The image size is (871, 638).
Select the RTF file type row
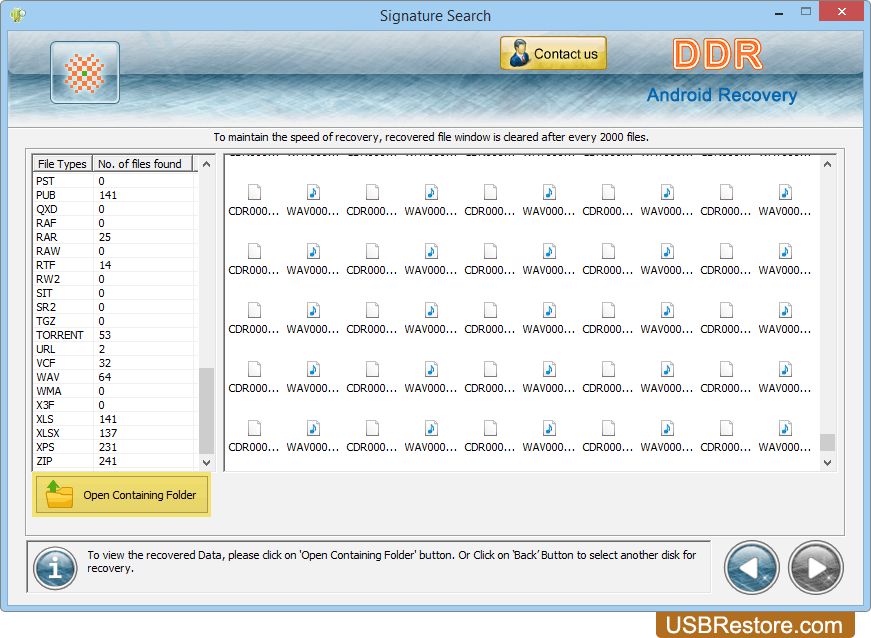coord(114,265)
